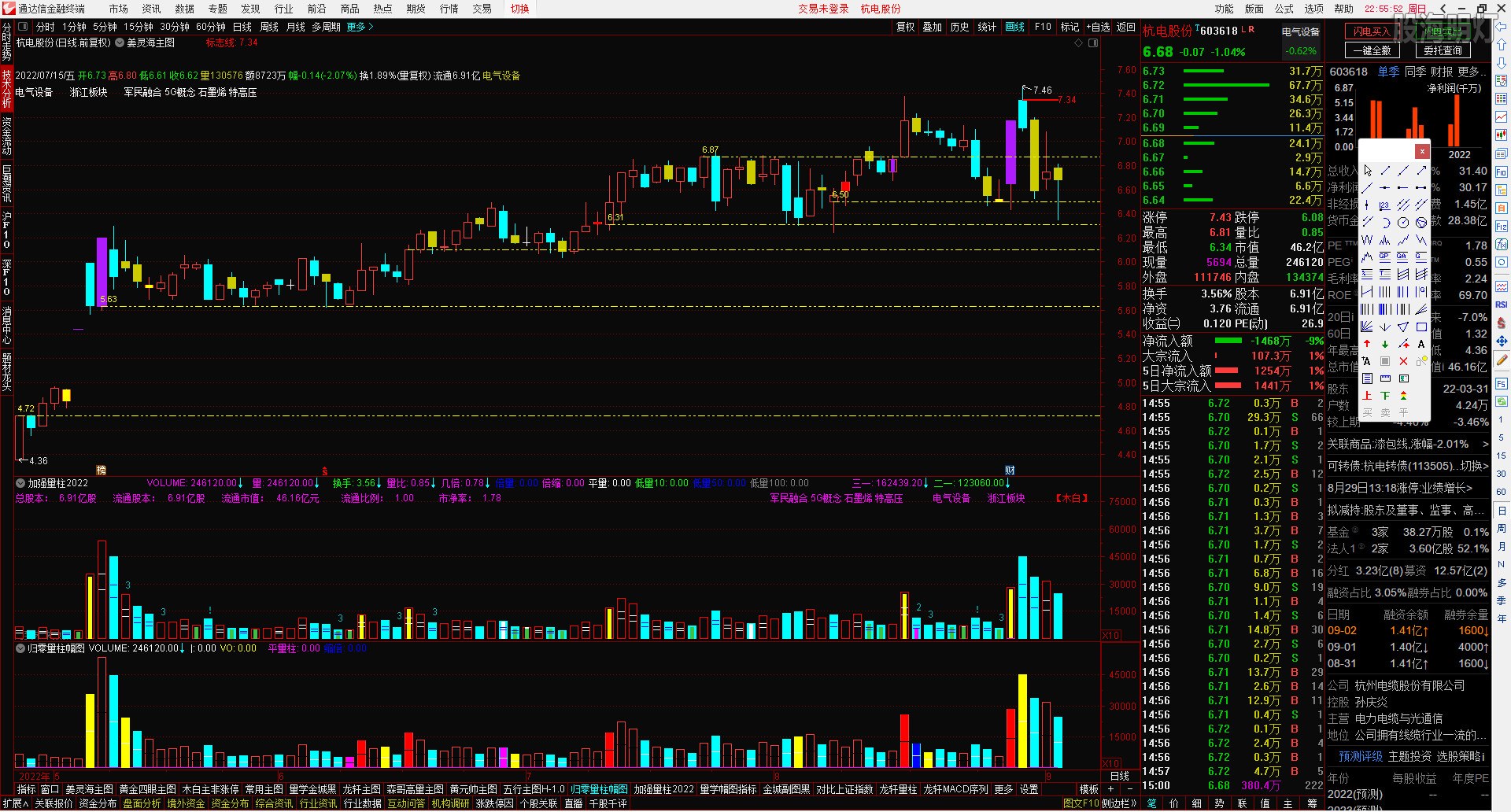Select the GP golden section tool
This screenshot has height=812, width=1511.
(x=1385, y=257)
